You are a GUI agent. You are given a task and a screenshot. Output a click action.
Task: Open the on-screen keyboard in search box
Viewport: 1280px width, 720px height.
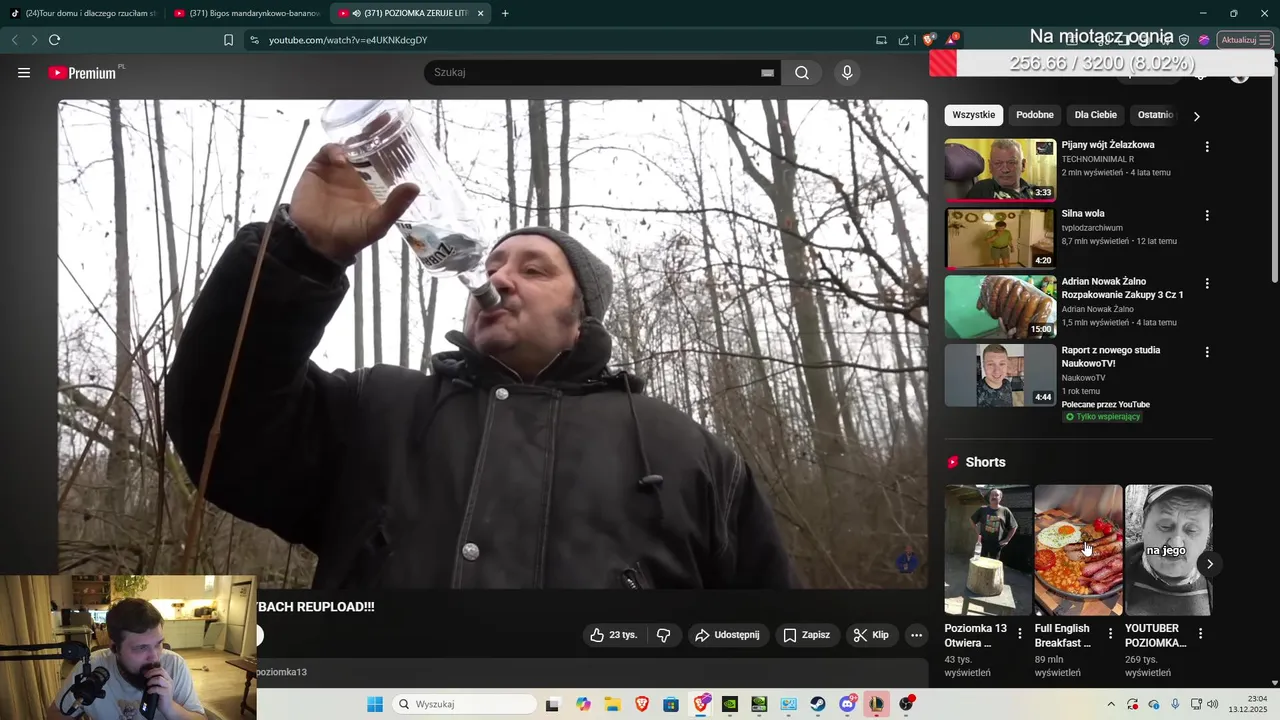point(768,73)
